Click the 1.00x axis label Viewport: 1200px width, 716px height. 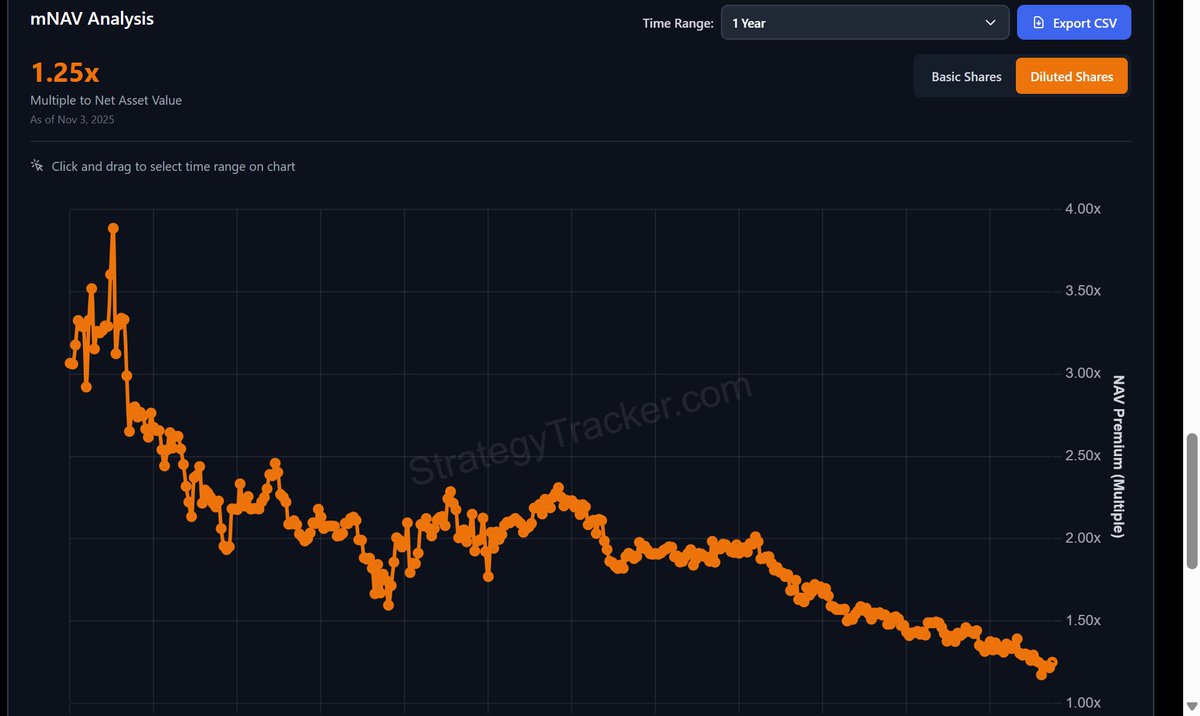point(1082,703)
